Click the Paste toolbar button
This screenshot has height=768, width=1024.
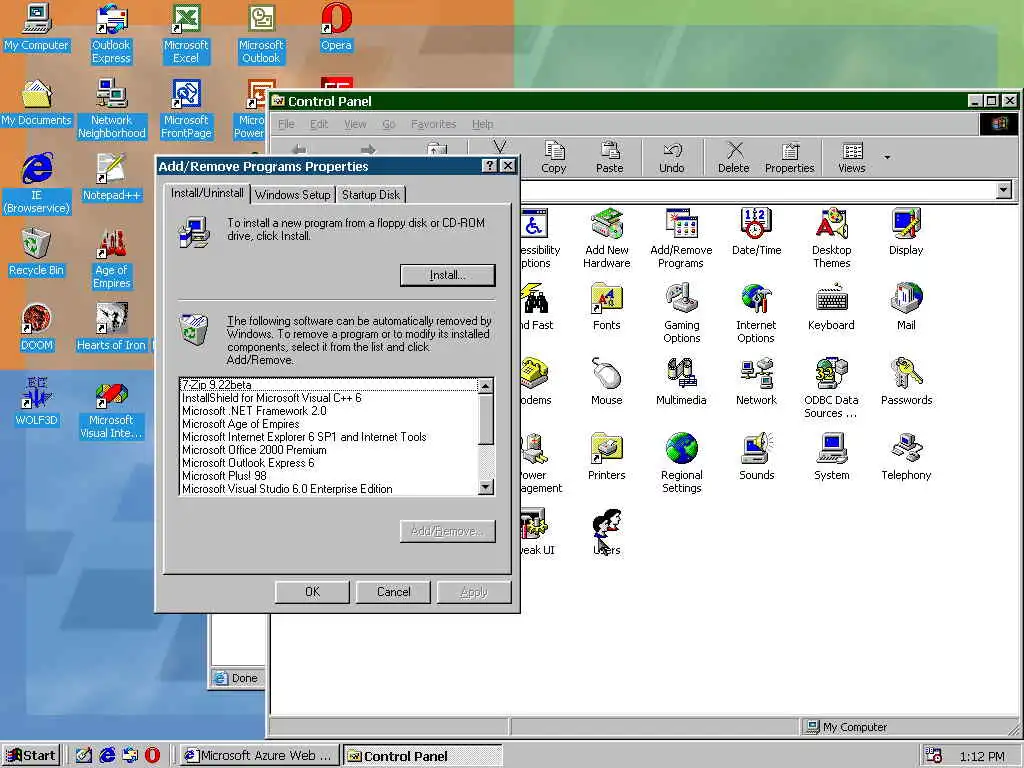(x=609, y=157)
